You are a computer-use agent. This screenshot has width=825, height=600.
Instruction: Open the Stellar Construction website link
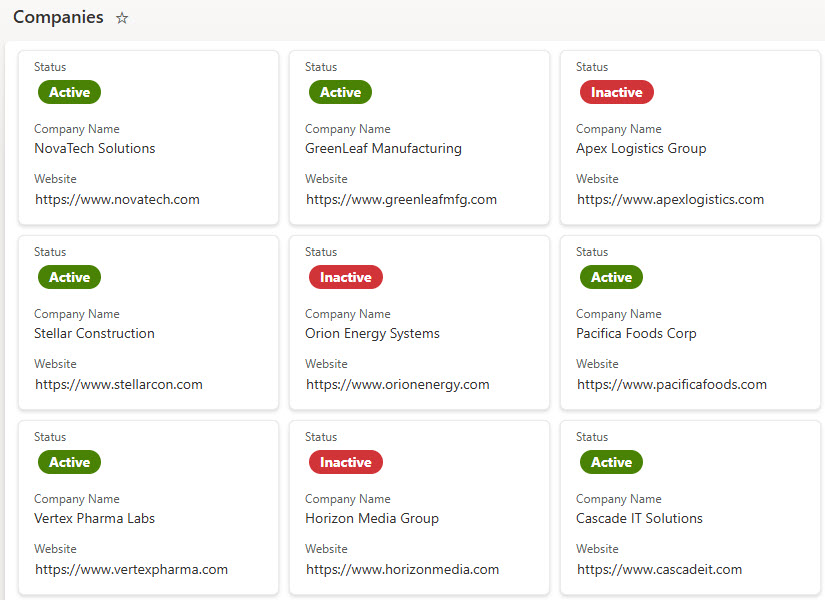(117, 384)
